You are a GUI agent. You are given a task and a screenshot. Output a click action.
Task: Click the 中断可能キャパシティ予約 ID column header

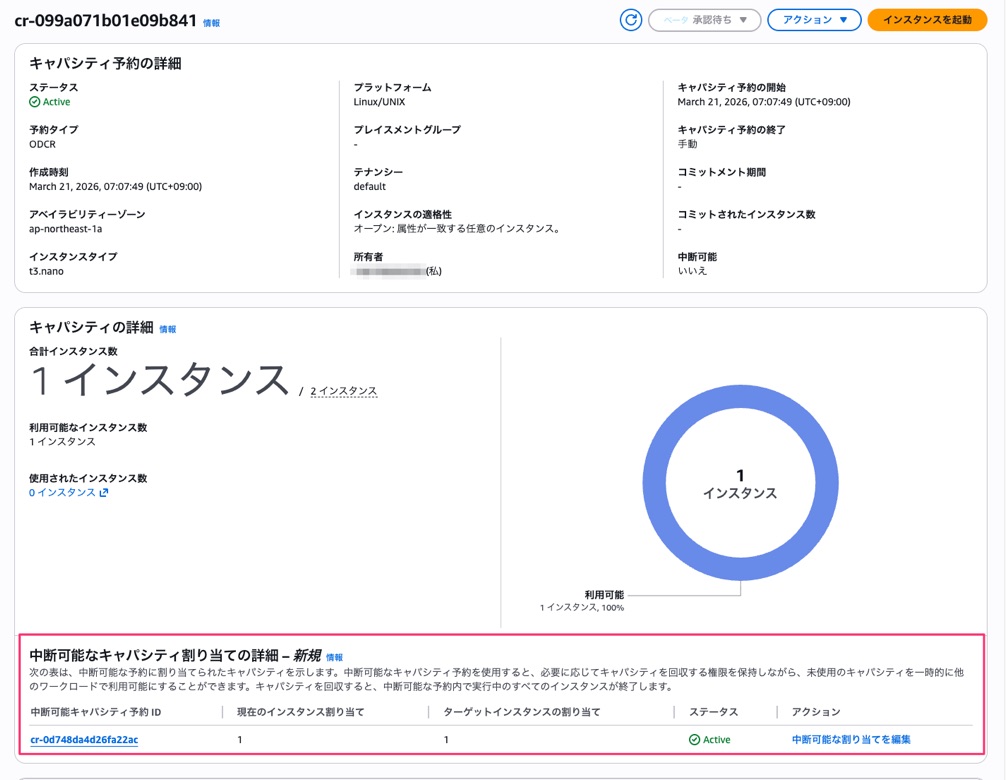(x=96, y=712)
